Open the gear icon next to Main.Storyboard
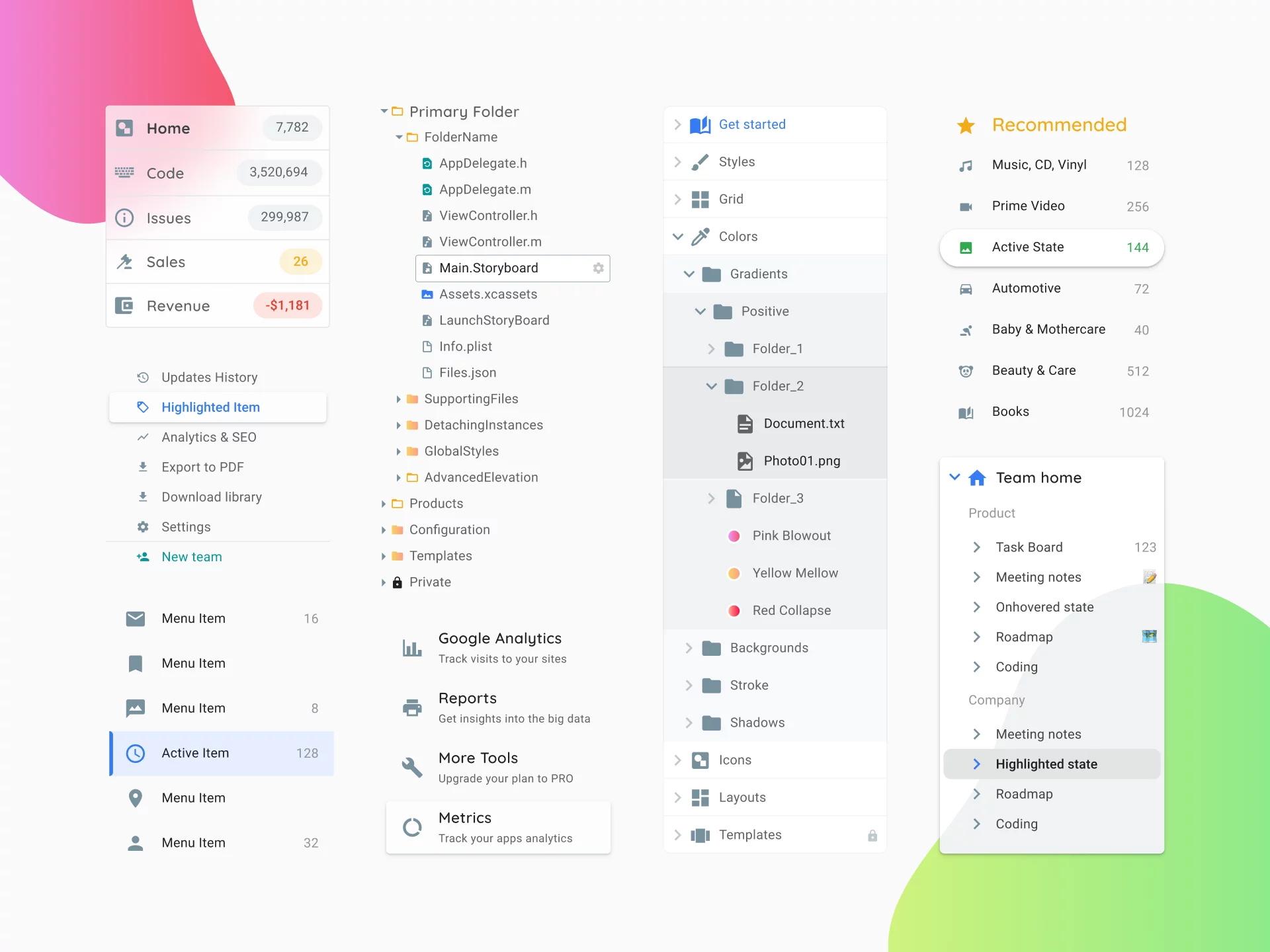This screenshot has width=1270, height=952. 599,268
